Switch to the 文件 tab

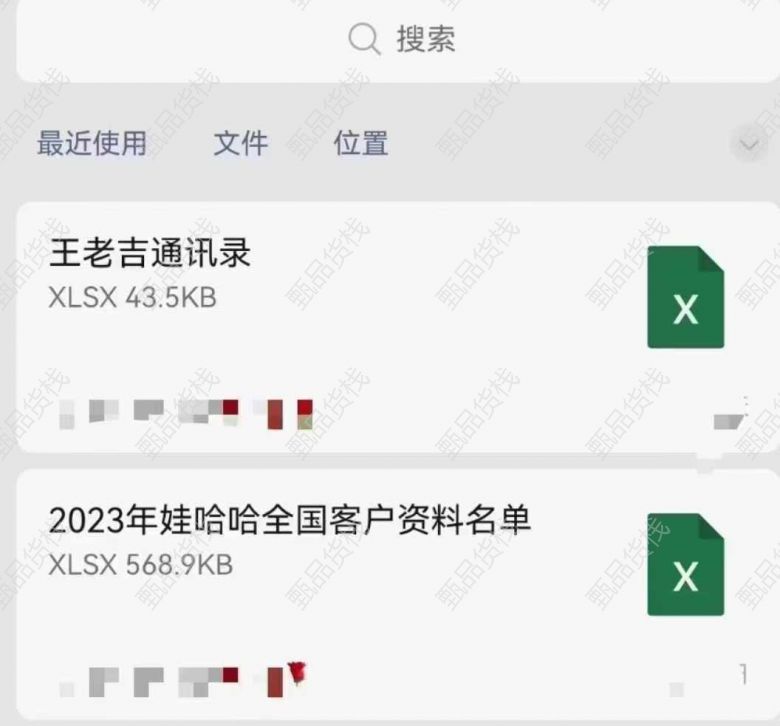pos(241,143)
